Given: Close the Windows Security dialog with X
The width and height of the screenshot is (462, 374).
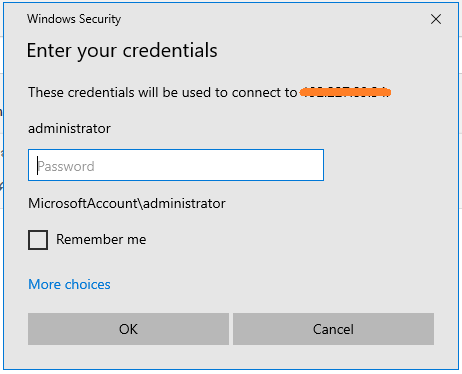Looking at the screenshot, I should [x=436, y=19].
